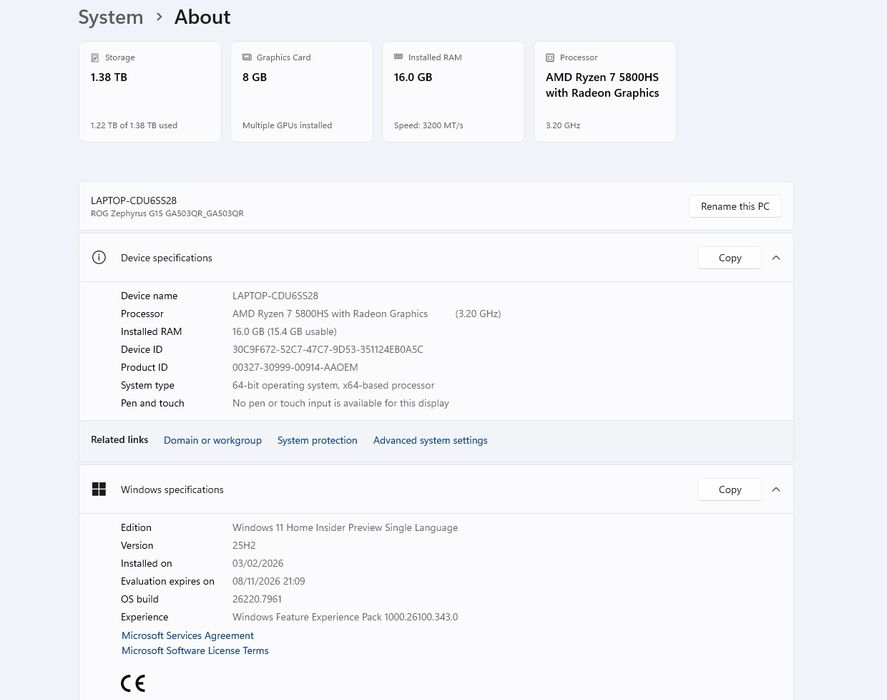Copy the device specifications
The height and width of the screenshot is (700, 887).
pos(730,258)
